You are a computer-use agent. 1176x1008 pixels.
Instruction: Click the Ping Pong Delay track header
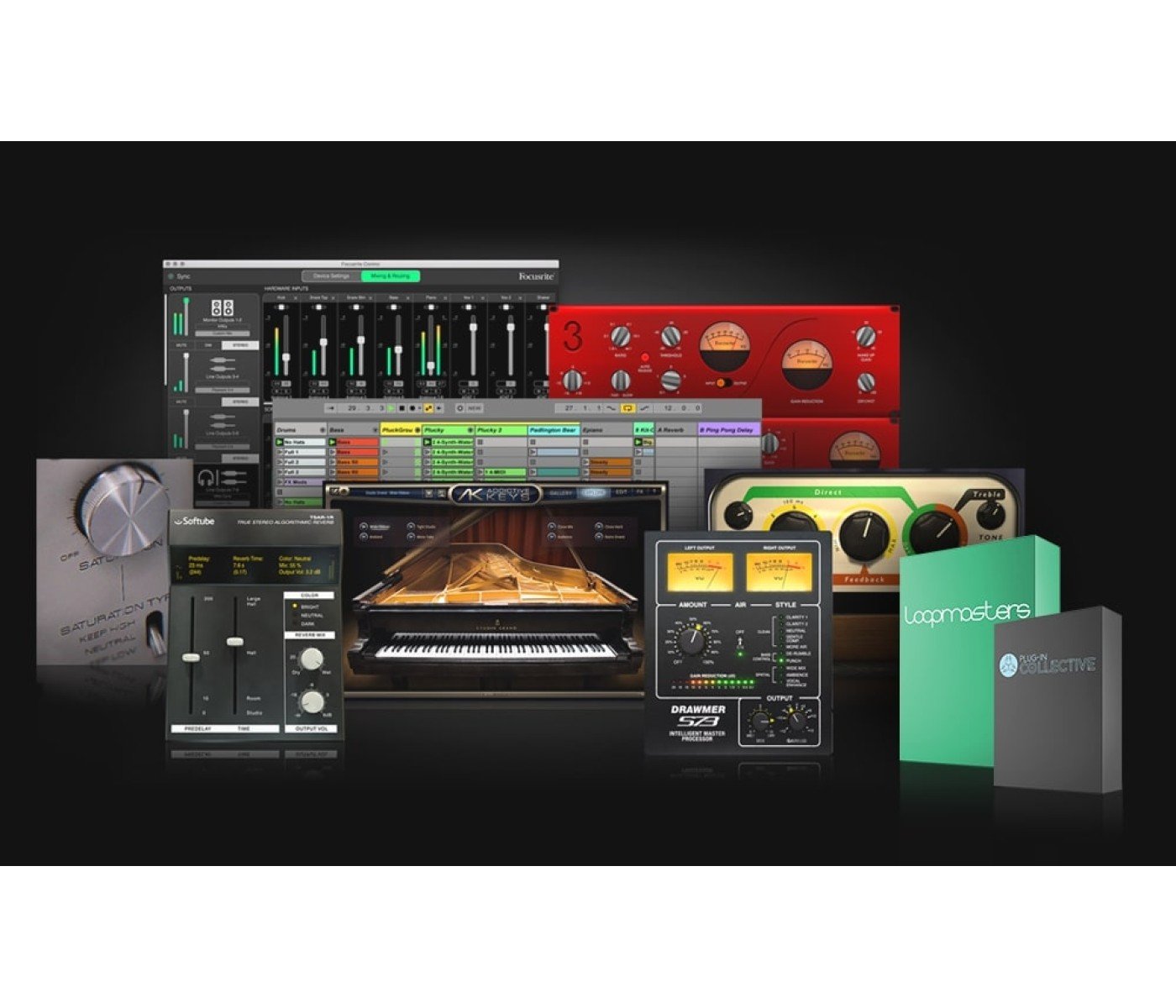pyautogui.click(x=727, y=429)
